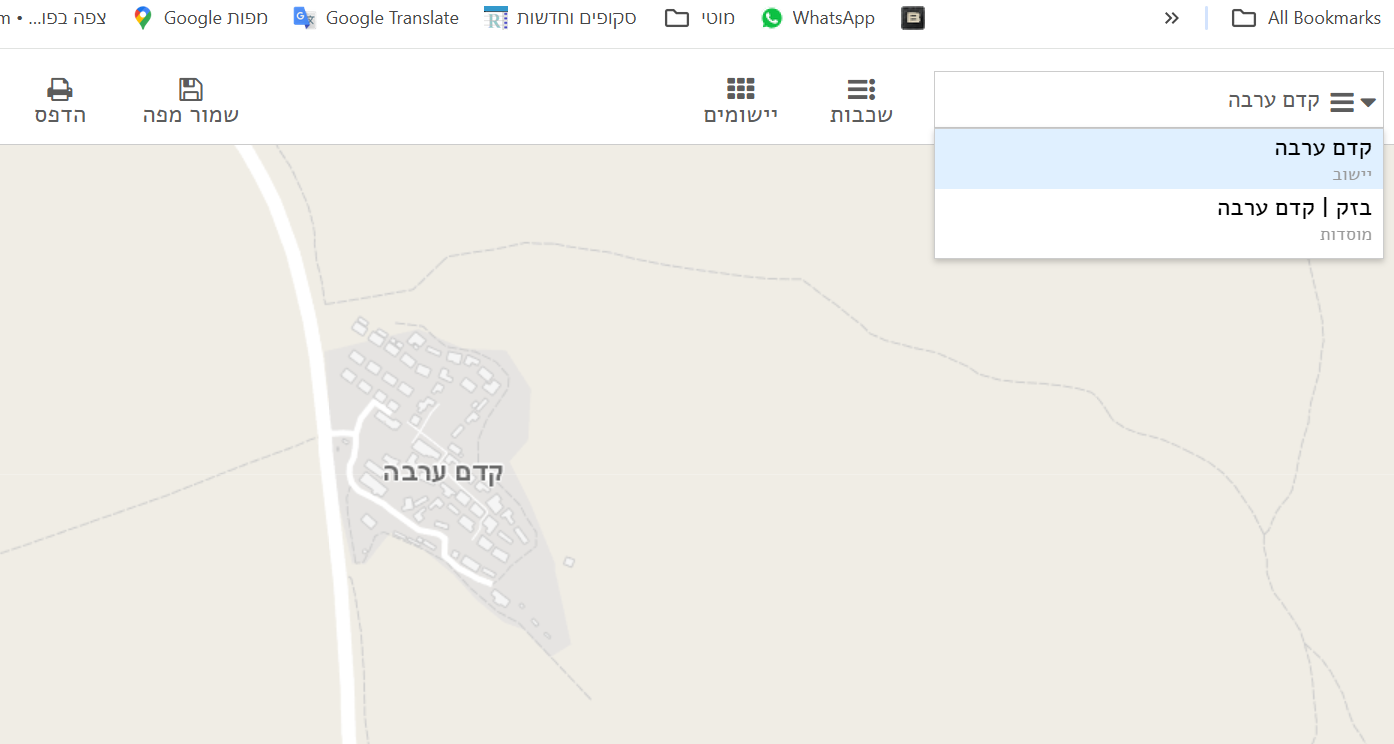Open the All Bookmarks folder
This screenshot has width=1394, height=744.
[x=1306, y=18]
